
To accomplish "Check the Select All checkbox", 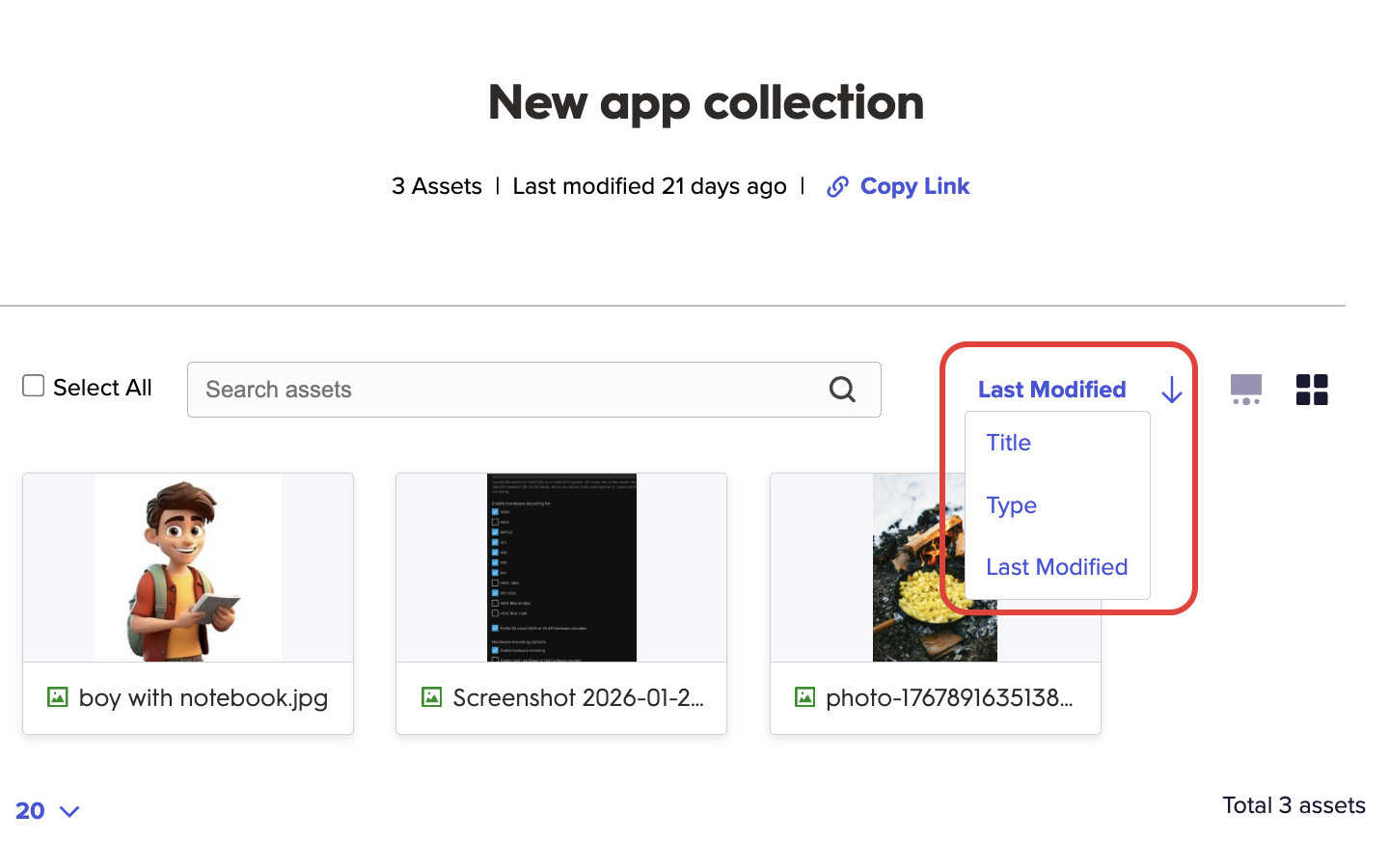I will (34, 387).
